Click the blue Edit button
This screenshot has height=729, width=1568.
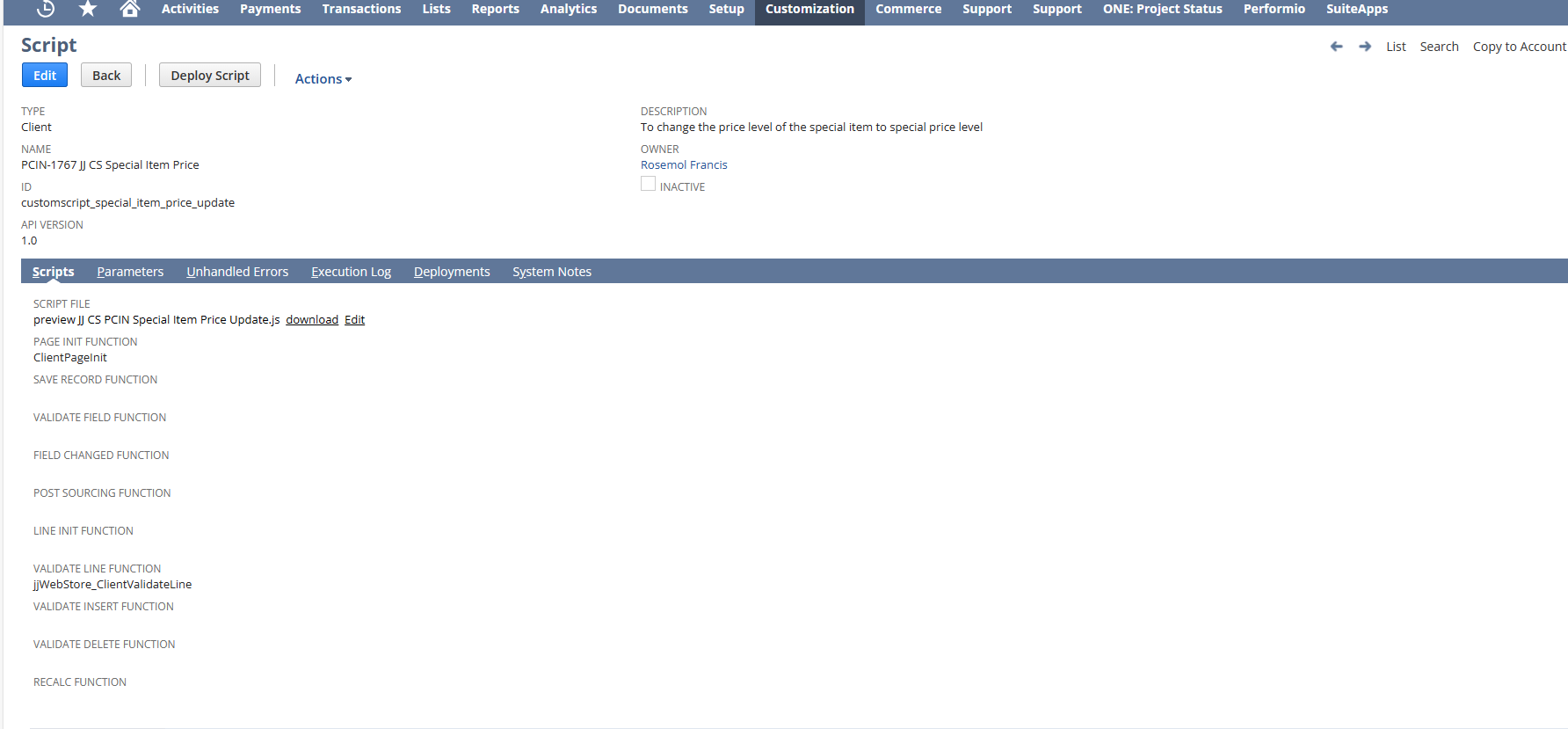pyautogui.click(x=44, y=76)
